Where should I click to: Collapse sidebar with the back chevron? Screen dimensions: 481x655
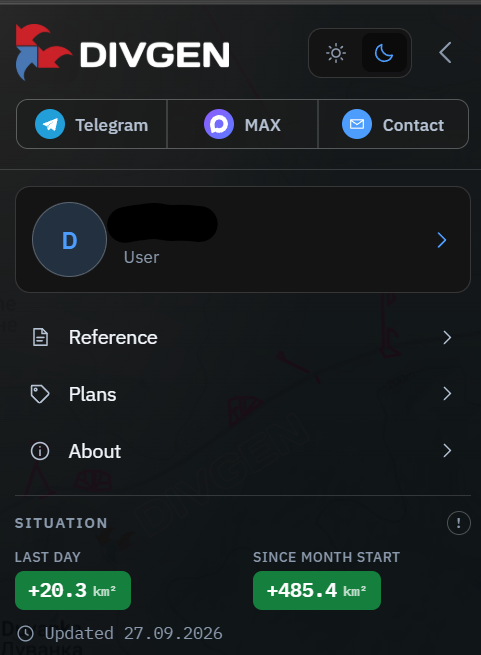coord(445,53)
